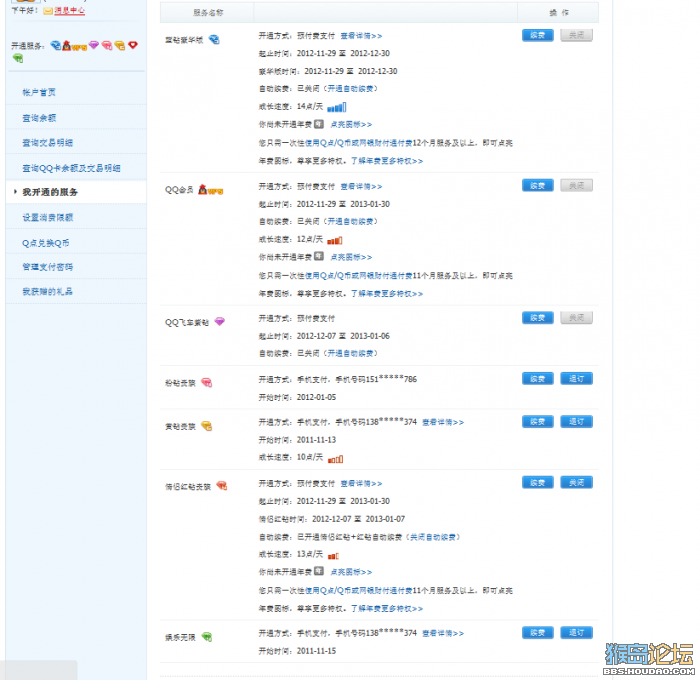This screenshot has height=680, width=700.
Task: Open 我获赠的礼品 in the sidebar
Action: (x=47, y=292)
